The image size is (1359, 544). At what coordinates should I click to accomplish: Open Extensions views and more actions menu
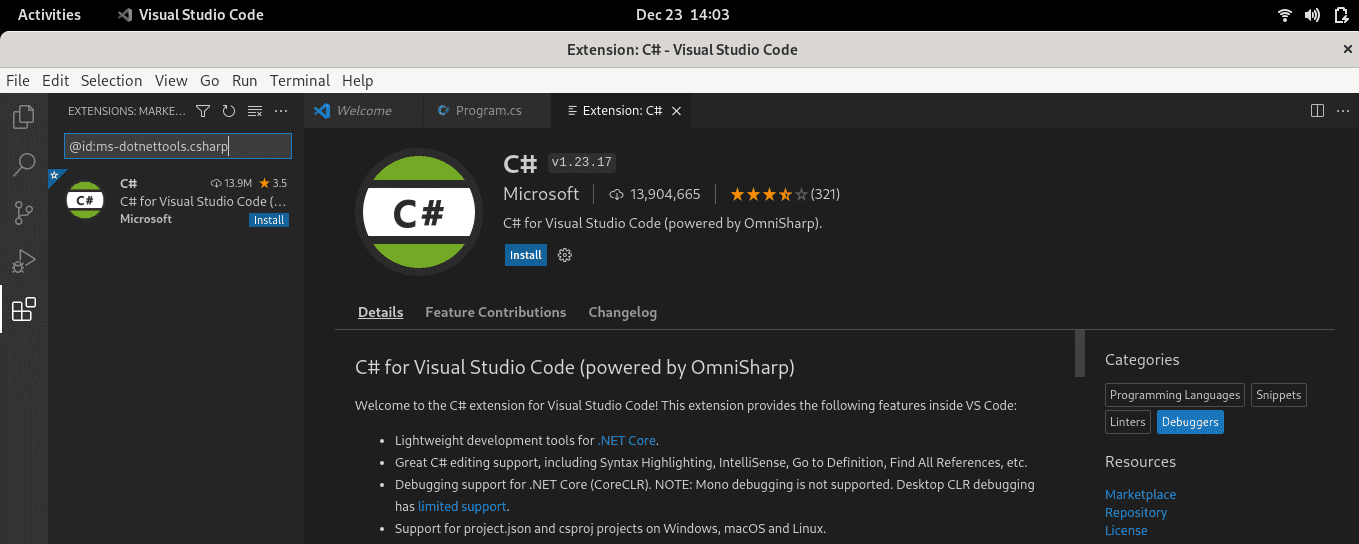click(281, 111)
